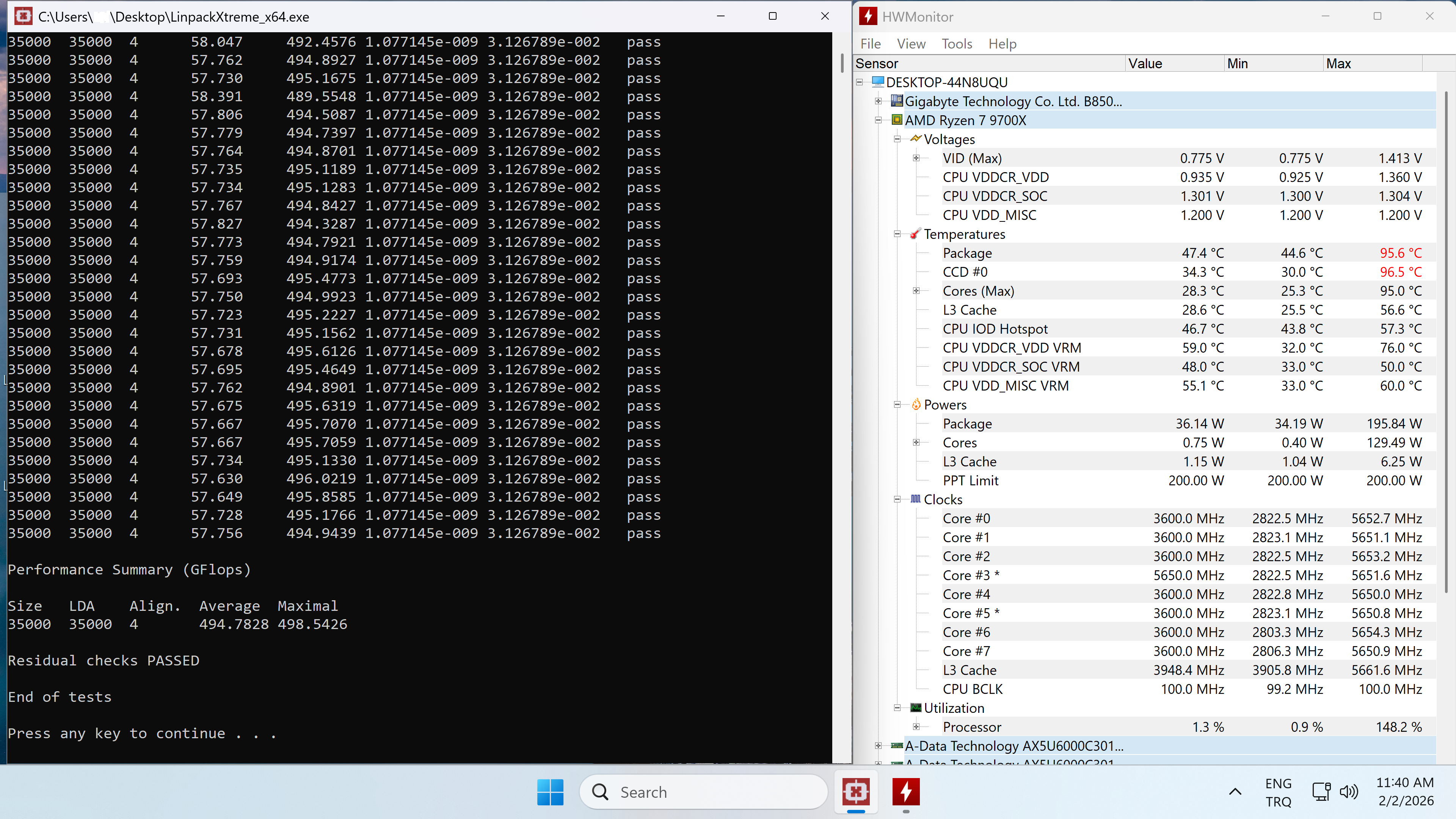Click the Value column header
The width and height of the screenshot is (1456, 819).
tap(1175, 63)
